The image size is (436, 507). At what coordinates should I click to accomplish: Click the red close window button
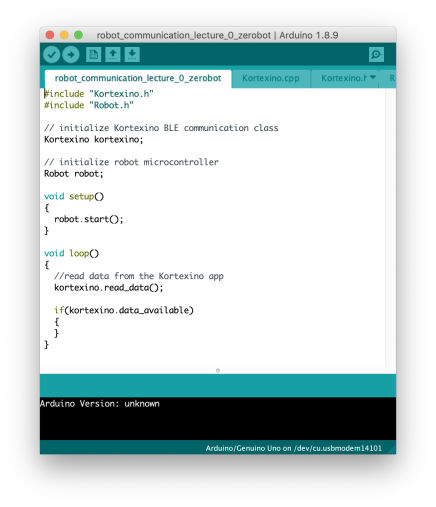[x=50, y=35]
